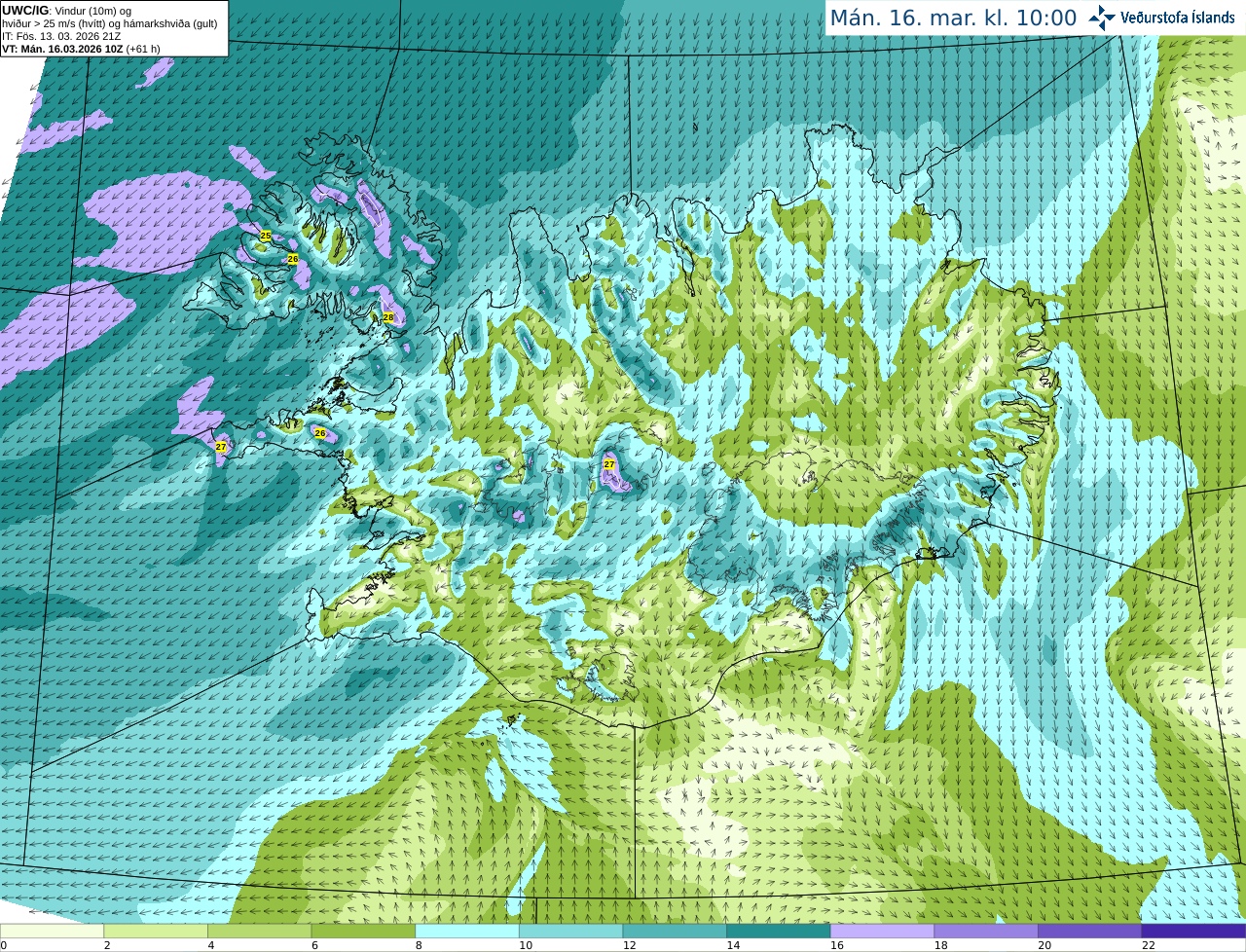The height and width of the screenshot is (952, 1246).
Task: Pick the palest 0–2 m/s colour swatch
Action: pyautogui.click(x=52, y=931)
